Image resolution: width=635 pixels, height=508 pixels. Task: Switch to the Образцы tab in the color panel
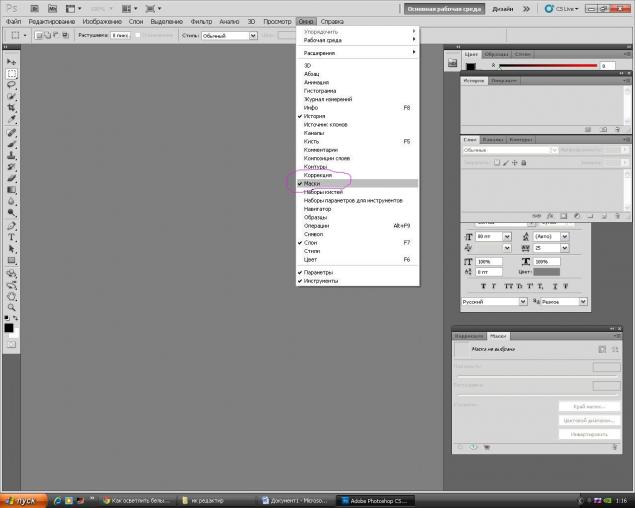click(496, 54)
